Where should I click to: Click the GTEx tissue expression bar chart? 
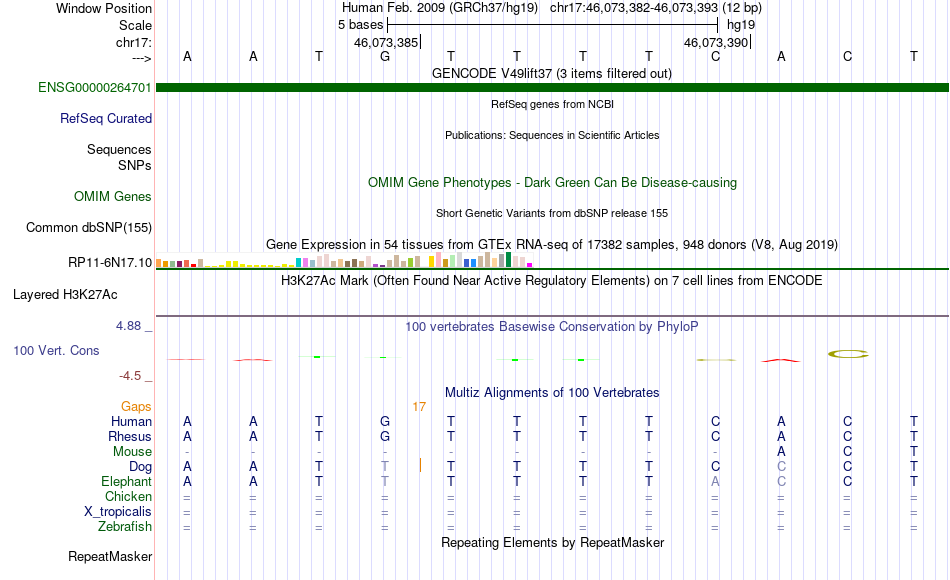click(x=344, y=261)
